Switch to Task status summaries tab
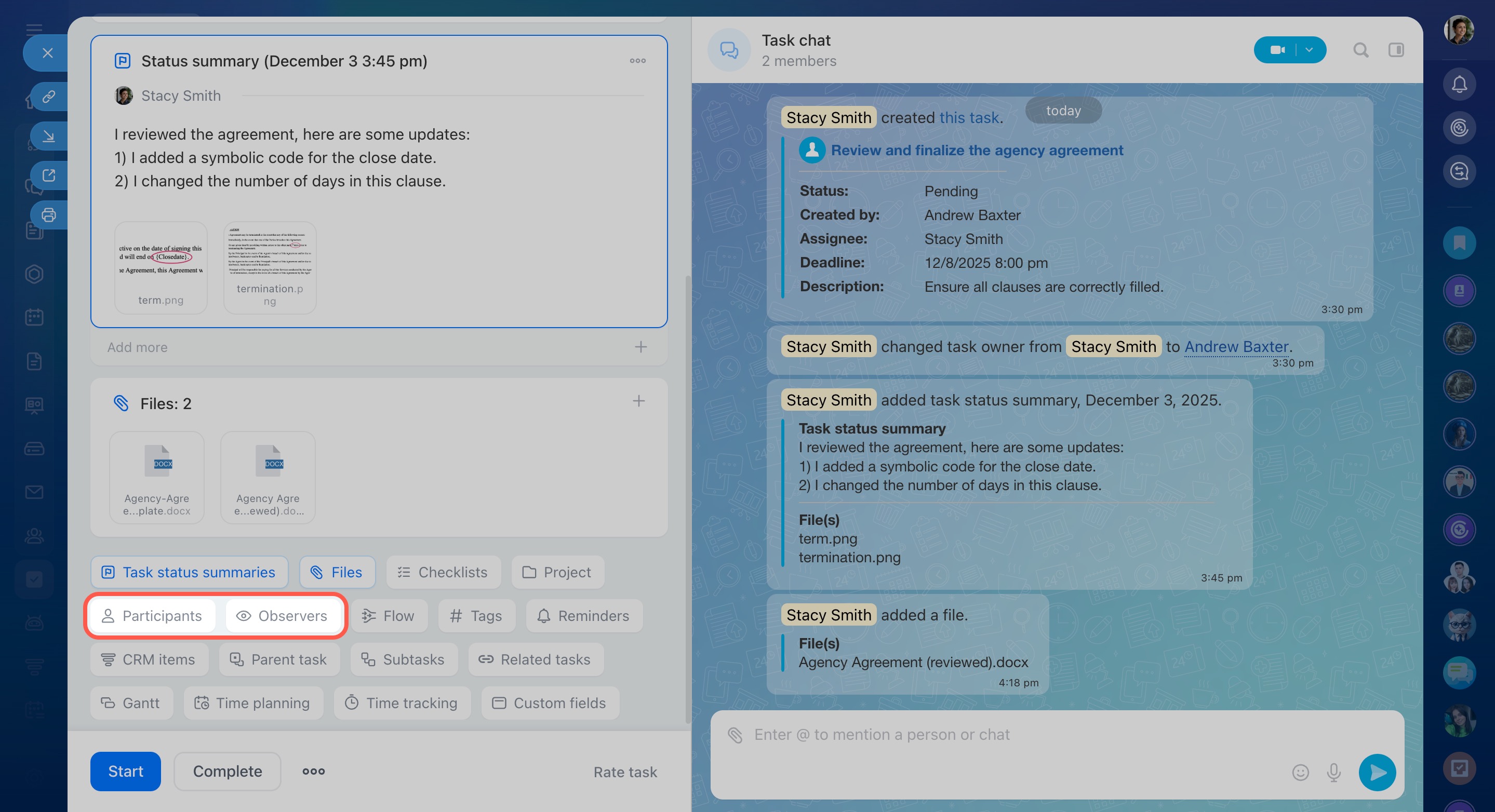Image resolution: width=1495 pixels, height=812 pixels. point(189,573)
